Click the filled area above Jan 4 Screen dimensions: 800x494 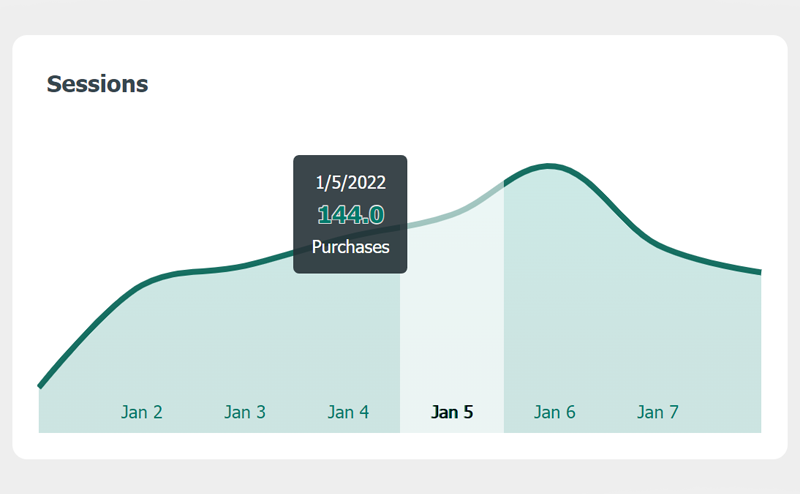pos(348,330)
